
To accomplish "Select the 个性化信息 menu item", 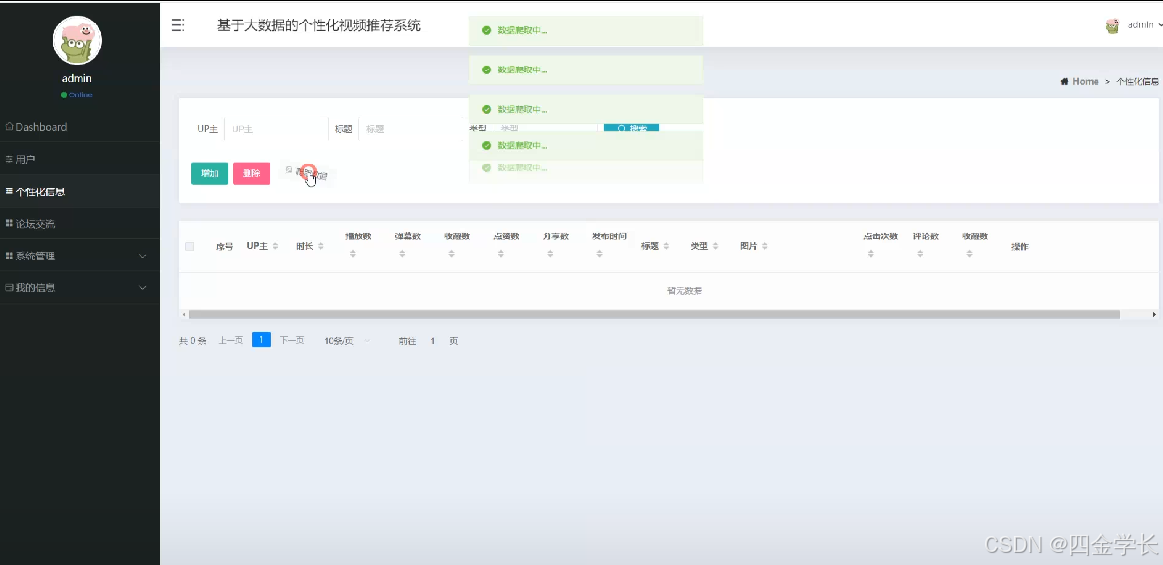I will 80,191.
